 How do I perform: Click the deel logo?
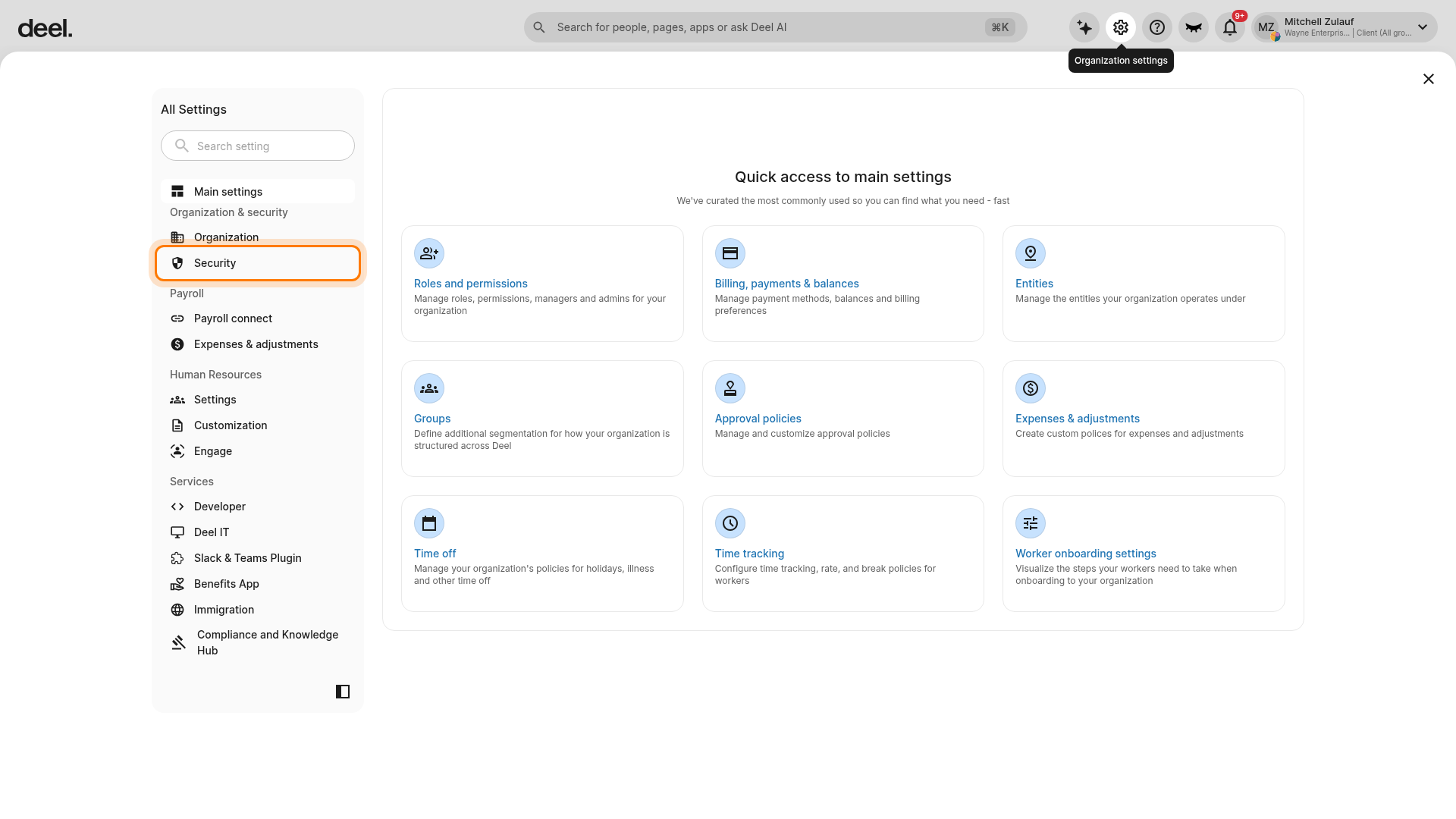(45, 28)
